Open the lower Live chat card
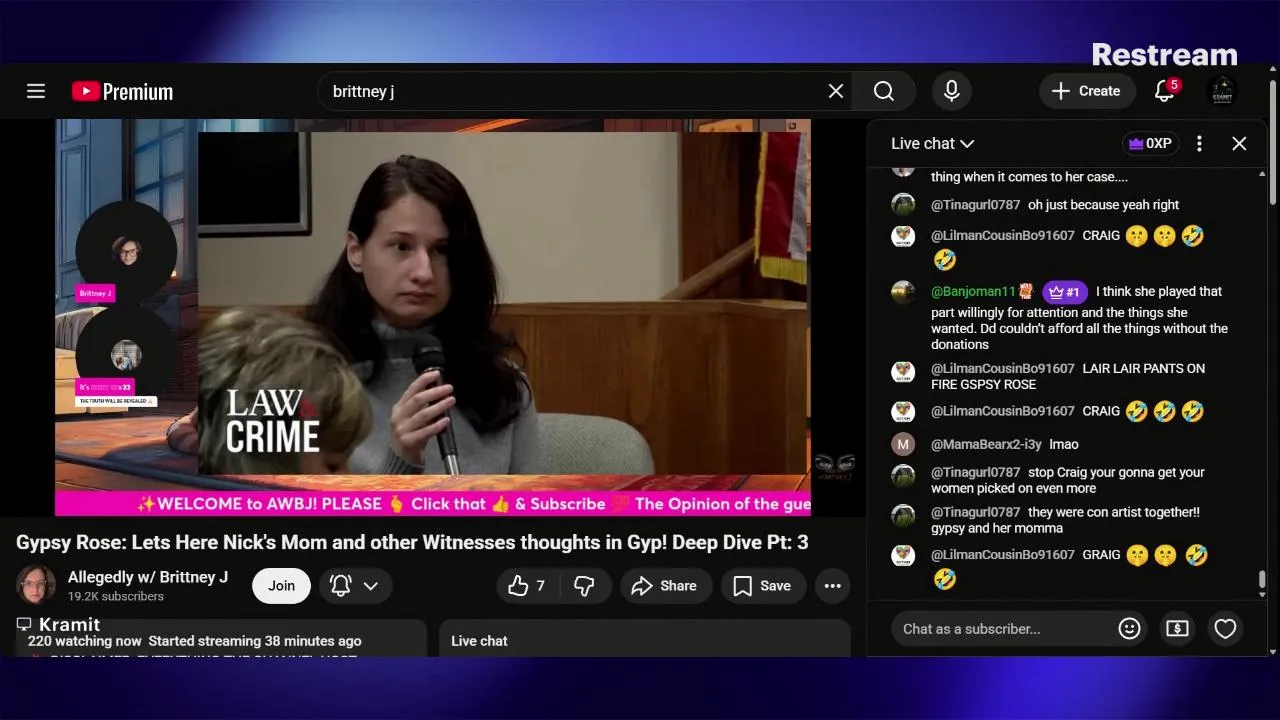Viewport: 1280px width, 720px height. (x=645, y=640)
